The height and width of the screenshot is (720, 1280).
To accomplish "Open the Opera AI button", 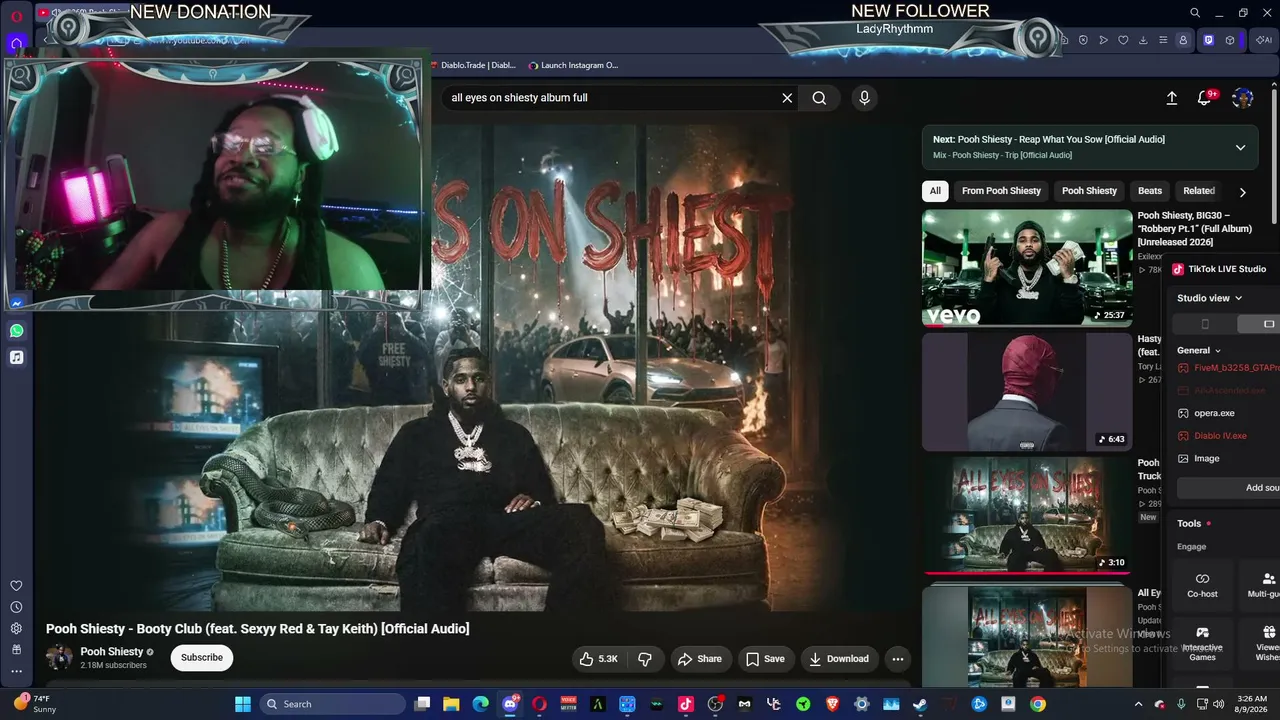I will pos(1264,40).
